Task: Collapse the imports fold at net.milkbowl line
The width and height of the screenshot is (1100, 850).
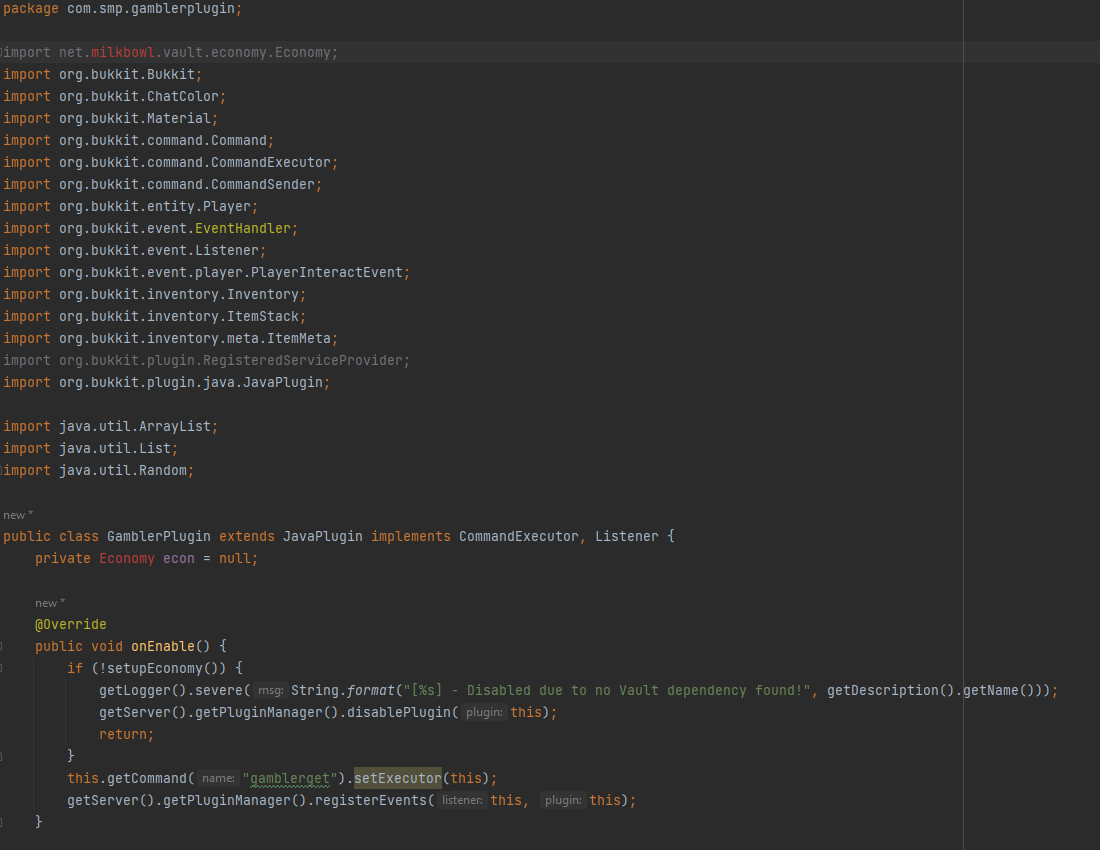Action: 1,53
